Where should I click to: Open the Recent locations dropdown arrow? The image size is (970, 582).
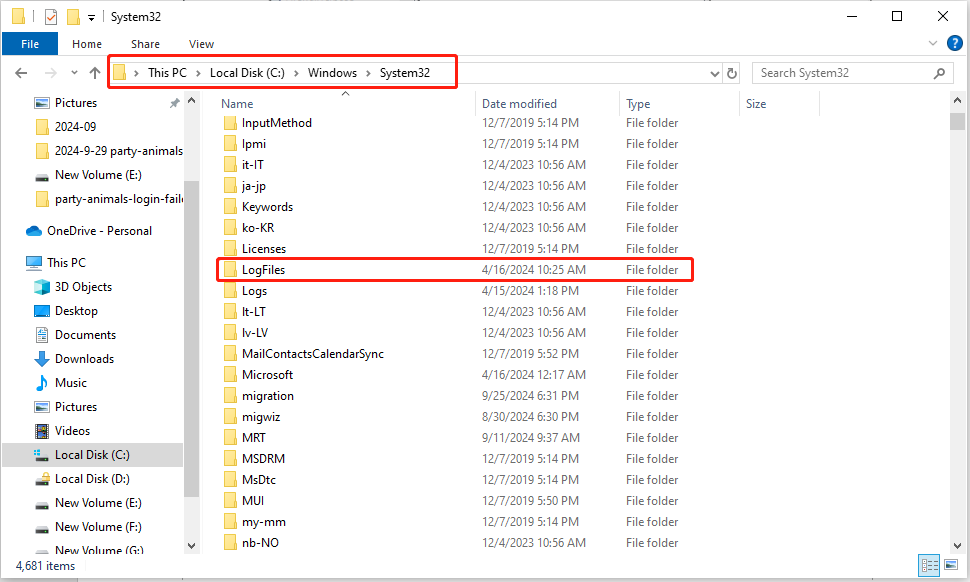(74, 73)
